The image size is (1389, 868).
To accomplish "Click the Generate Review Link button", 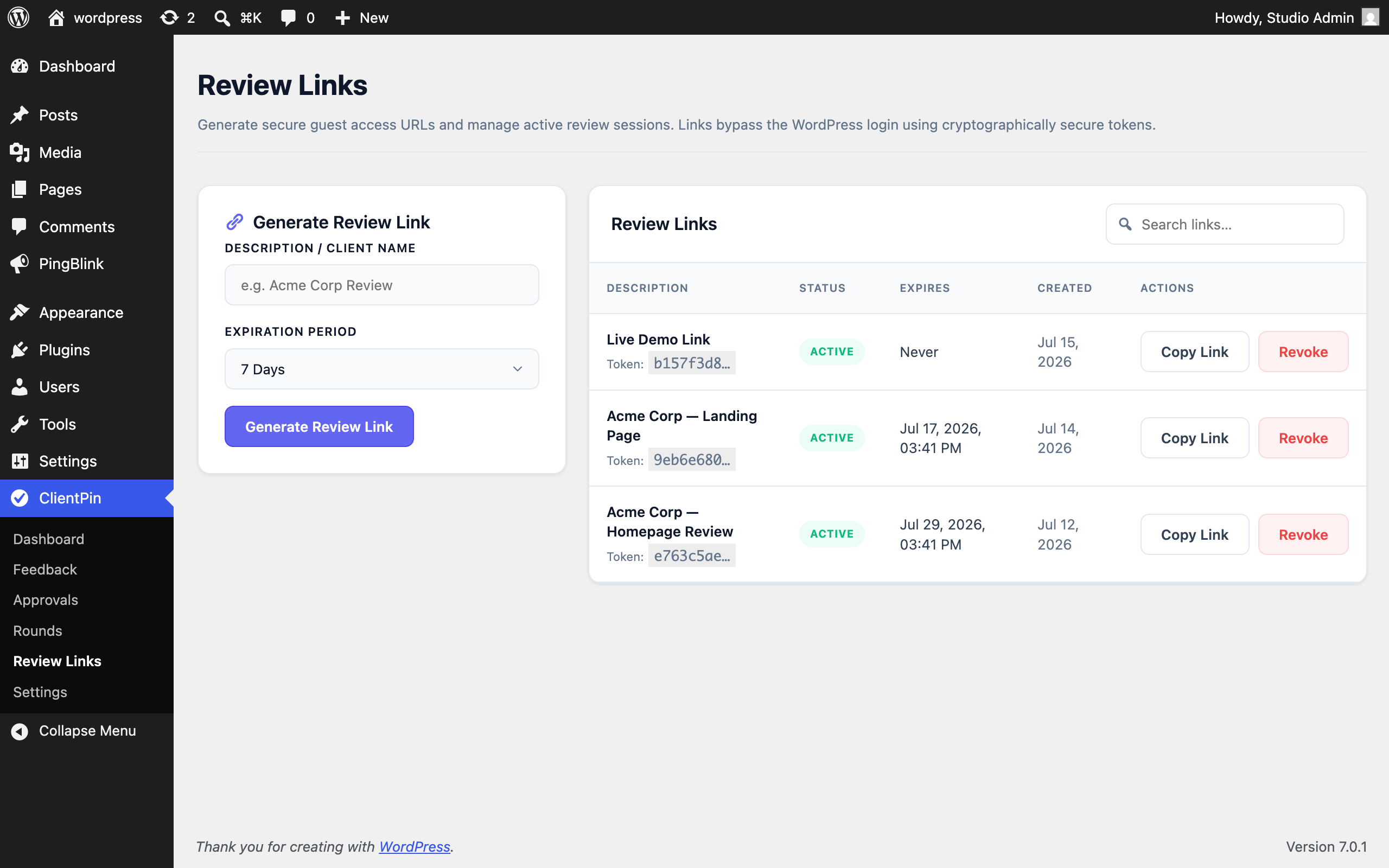I will (319, 426).
